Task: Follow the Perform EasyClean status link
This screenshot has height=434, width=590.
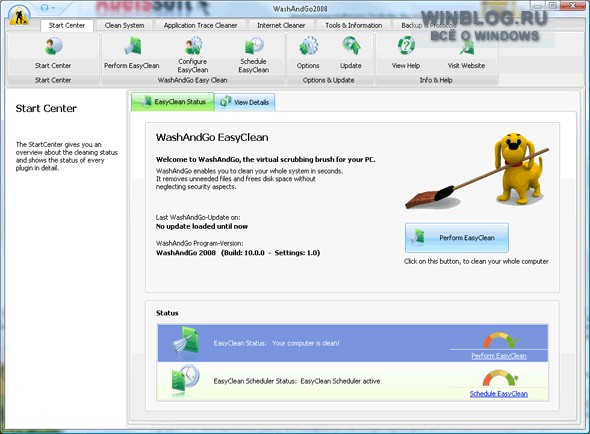Action: coord(499,356)
